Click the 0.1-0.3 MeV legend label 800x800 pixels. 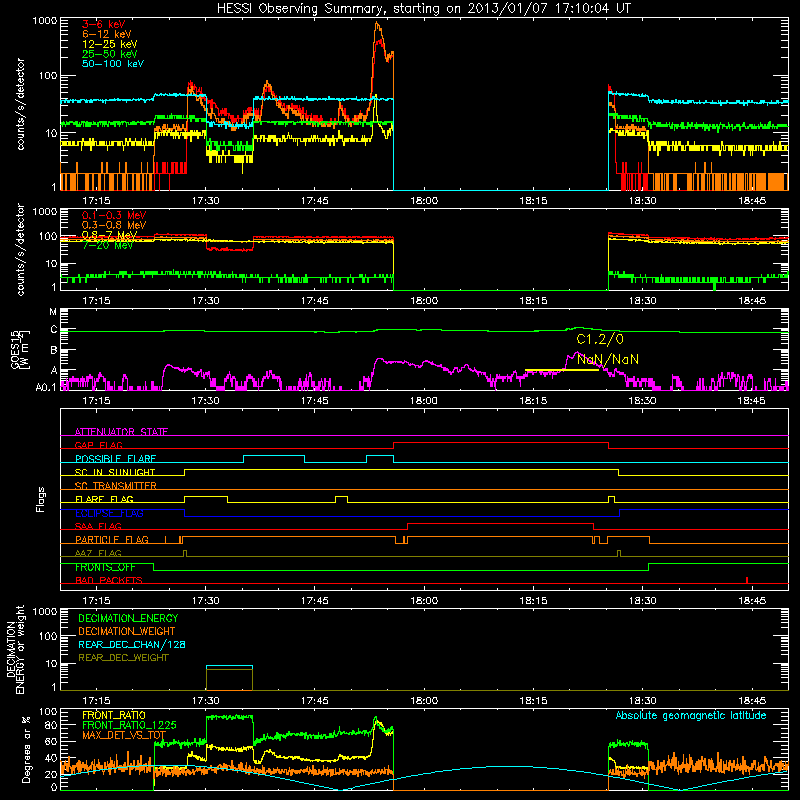coord(114,215)
